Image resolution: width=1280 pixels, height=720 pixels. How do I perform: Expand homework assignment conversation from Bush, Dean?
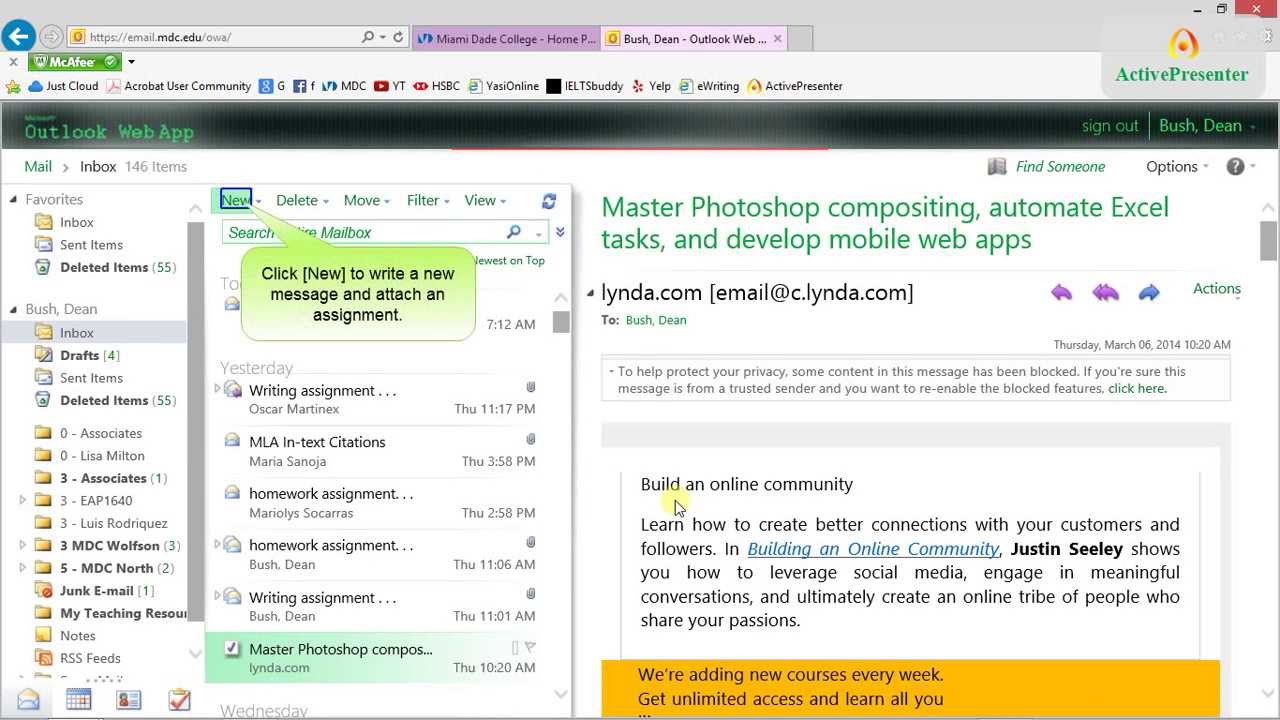click(x=218, y=544)
